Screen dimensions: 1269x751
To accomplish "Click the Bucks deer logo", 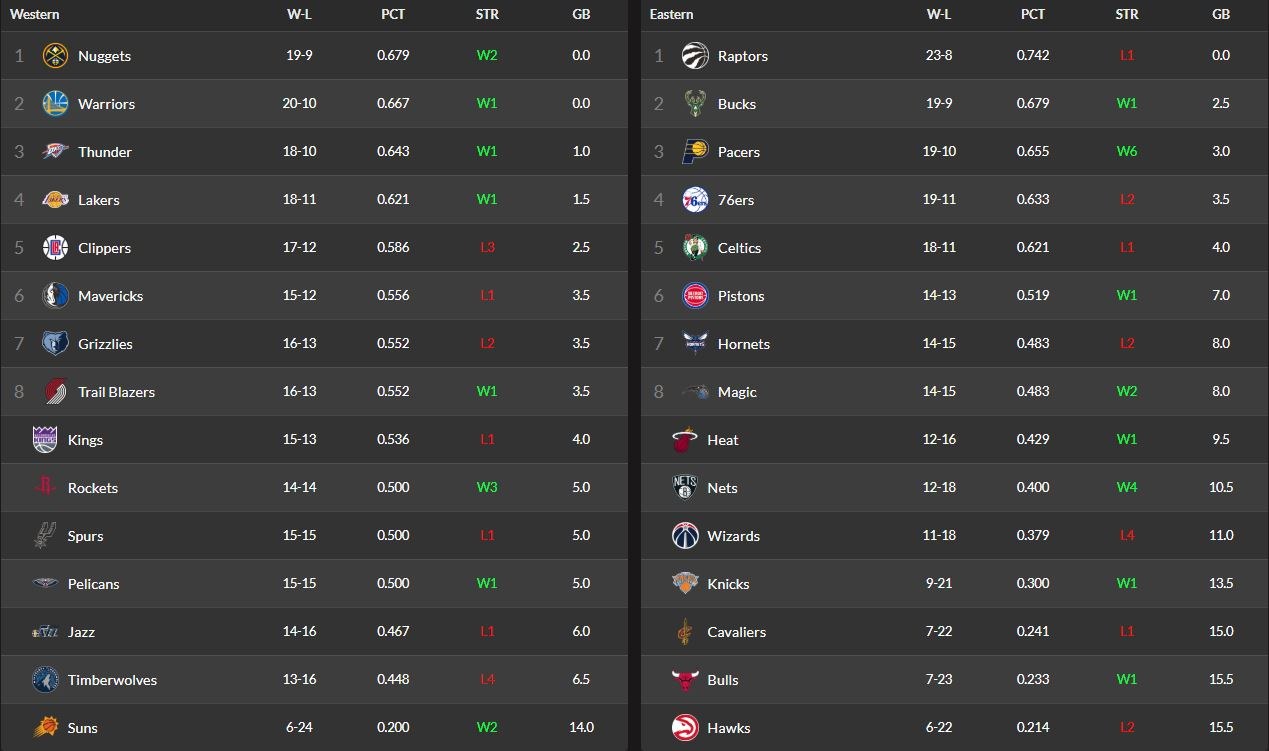I will [x=695, y=104].
